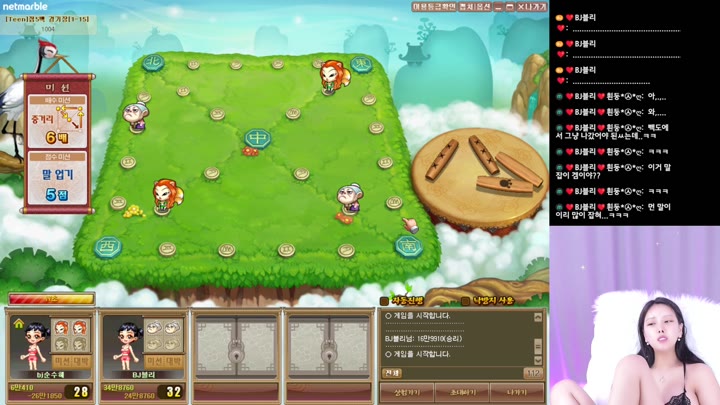
Task: Select the grey-haired granny piece near 南 corner
Action: click(350, 197)
